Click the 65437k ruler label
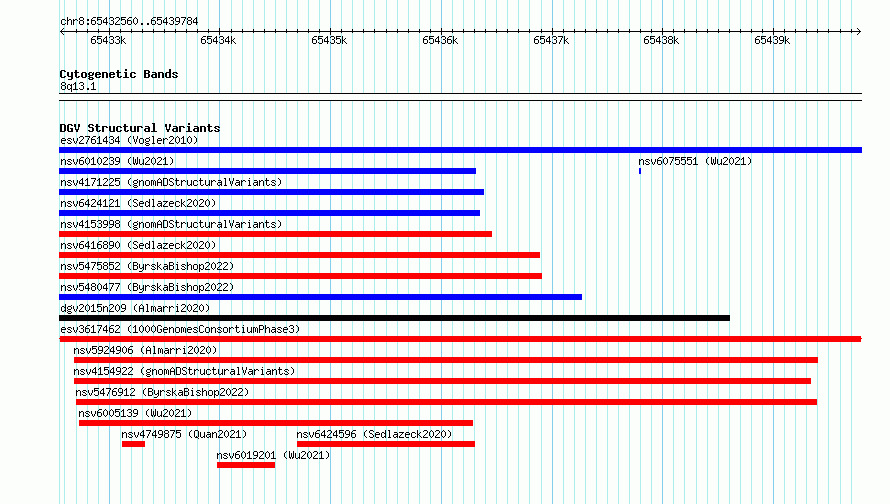The height and width of the screenshot is (504, 890). 551,40
